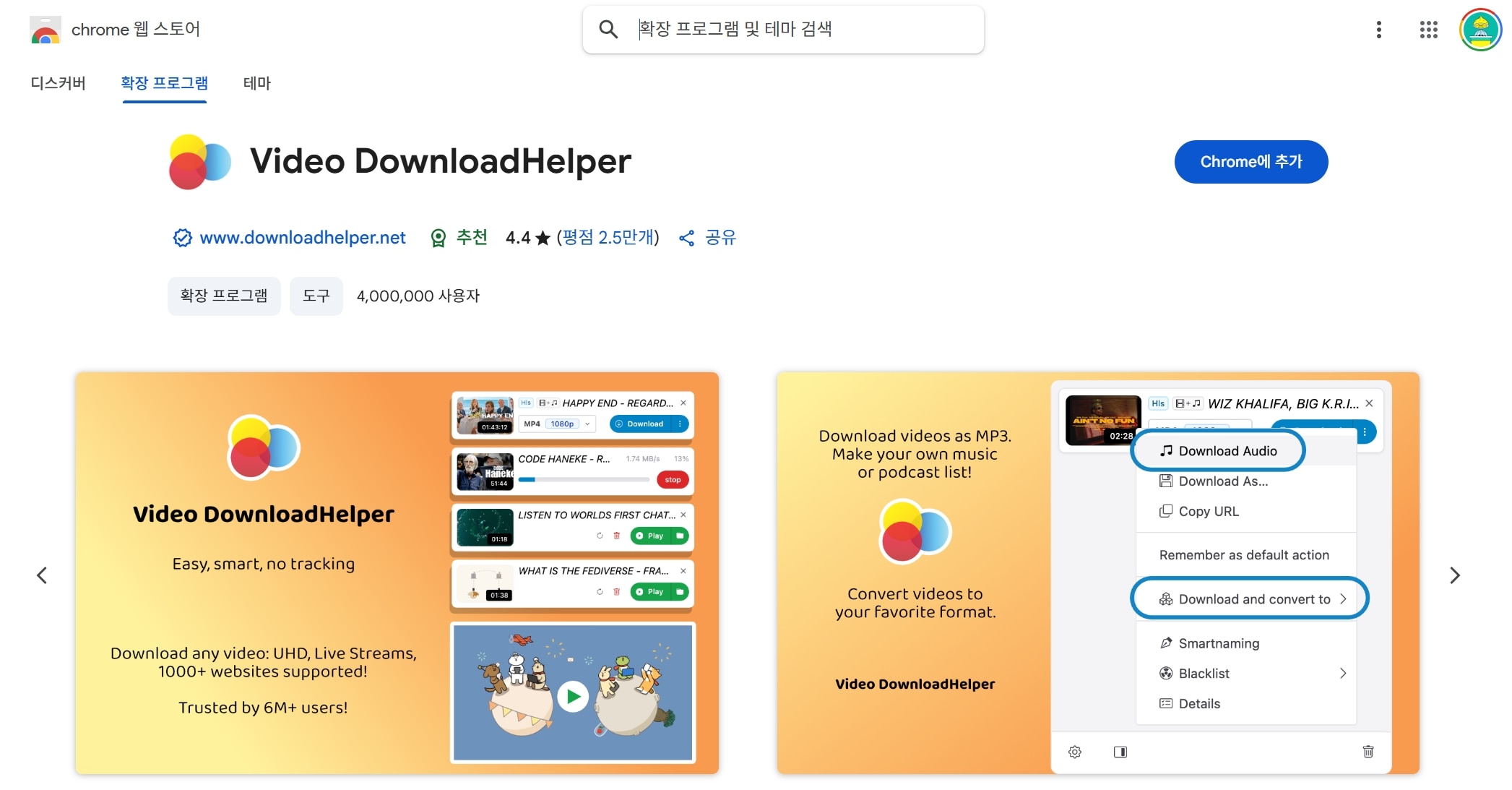Click the Chrome에 추가 button

(1251, 162)
